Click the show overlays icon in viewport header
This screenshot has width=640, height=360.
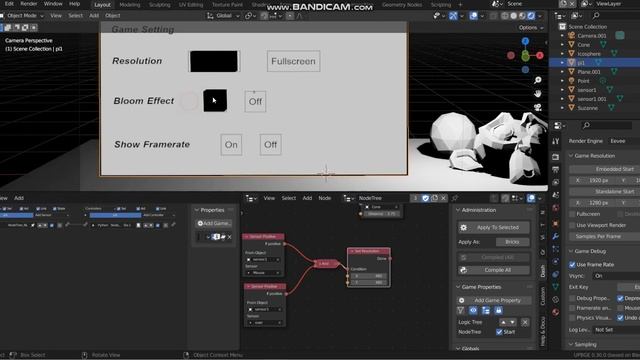[473, 16]
